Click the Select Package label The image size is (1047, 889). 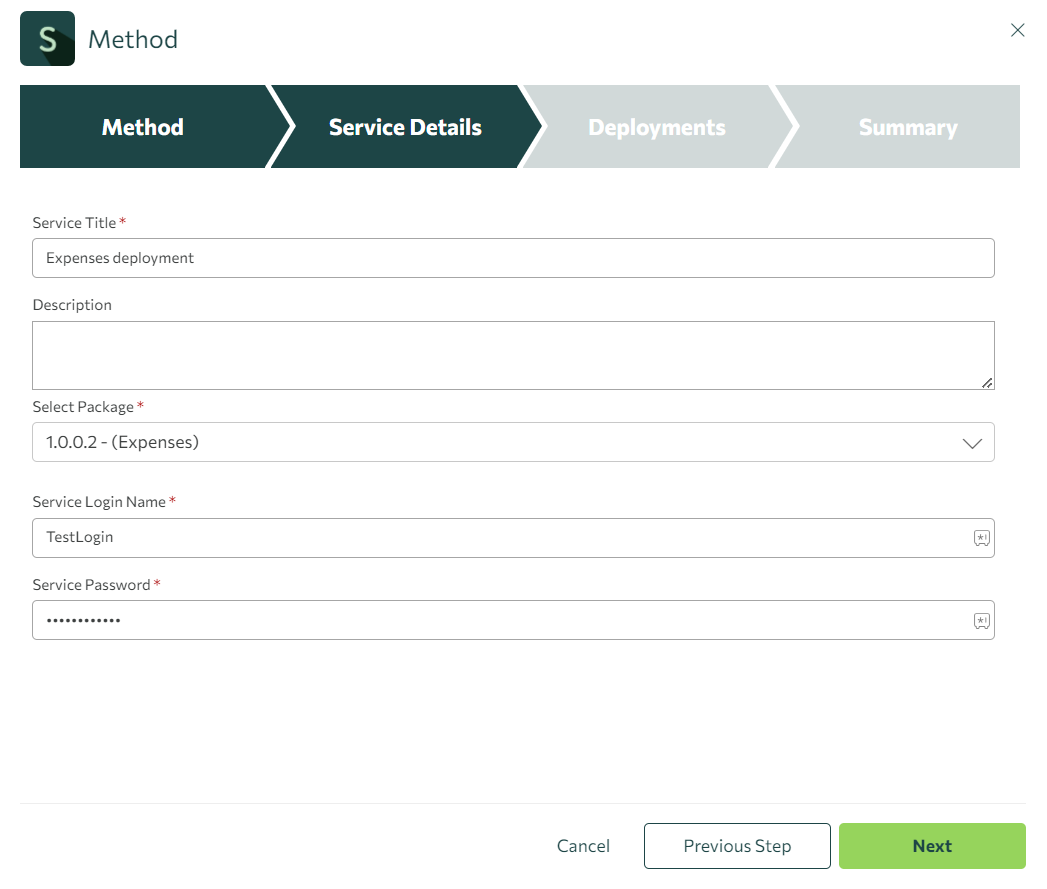tap(83, 407)
